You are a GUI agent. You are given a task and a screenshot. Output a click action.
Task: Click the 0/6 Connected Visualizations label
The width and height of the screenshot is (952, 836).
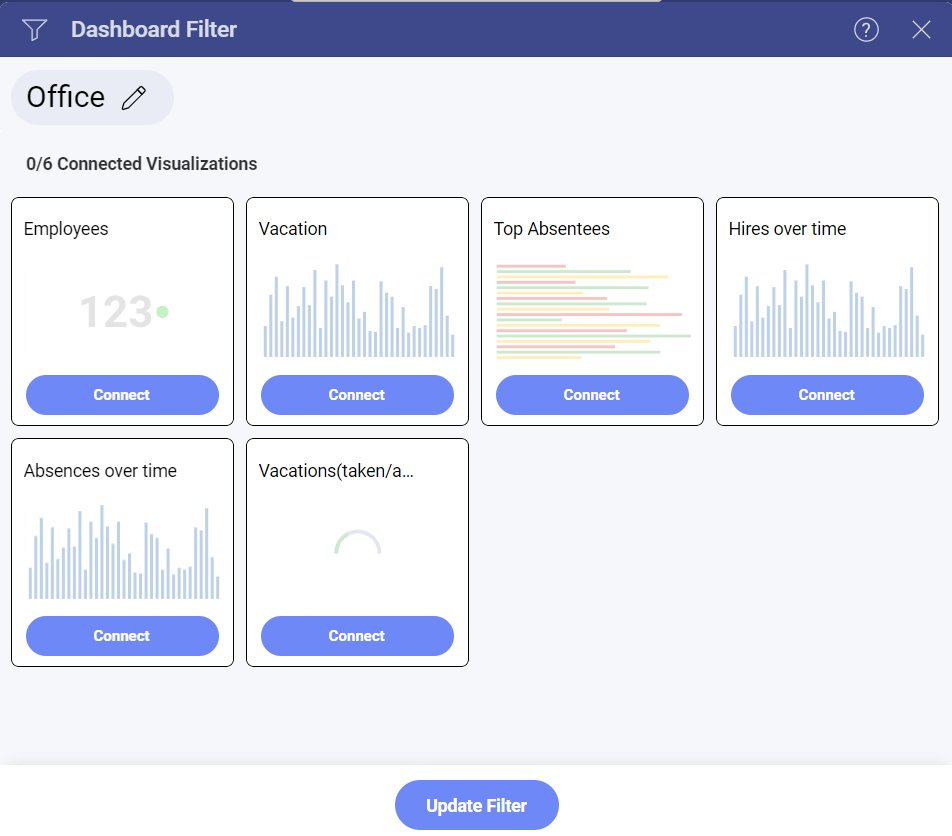point(141,164)
